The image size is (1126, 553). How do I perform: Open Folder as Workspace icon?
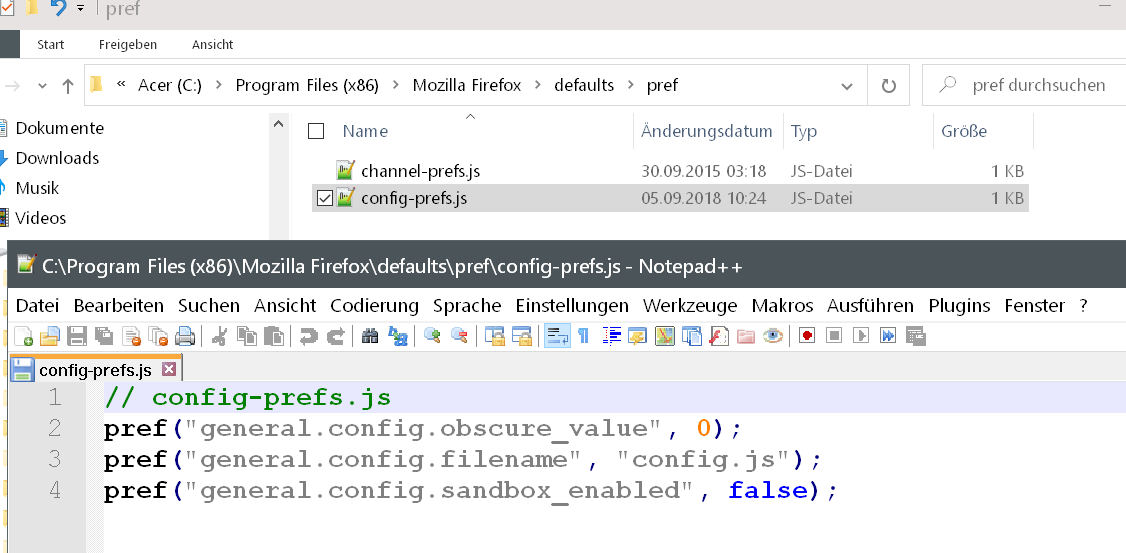(x=745, y=336)
